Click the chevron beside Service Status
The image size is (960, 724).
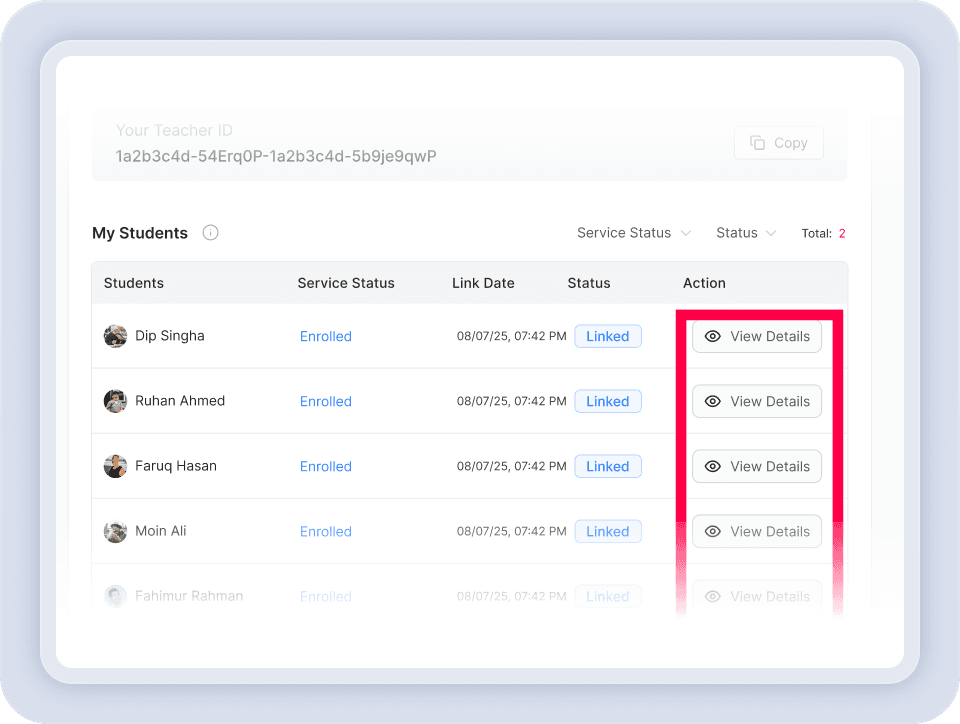[687, 233]
